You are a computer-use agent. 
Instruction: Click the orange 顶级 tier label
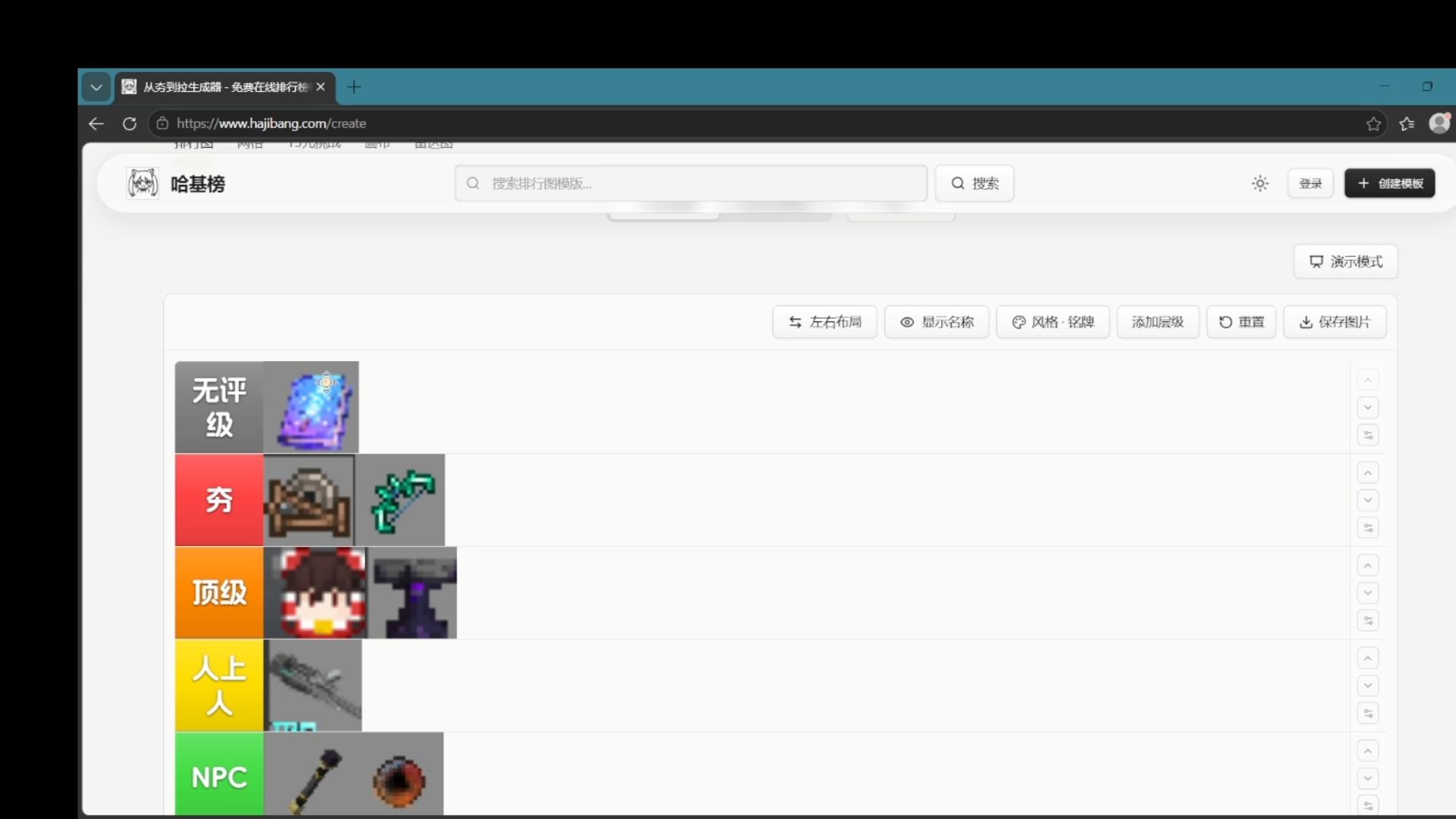pos(219,593)
